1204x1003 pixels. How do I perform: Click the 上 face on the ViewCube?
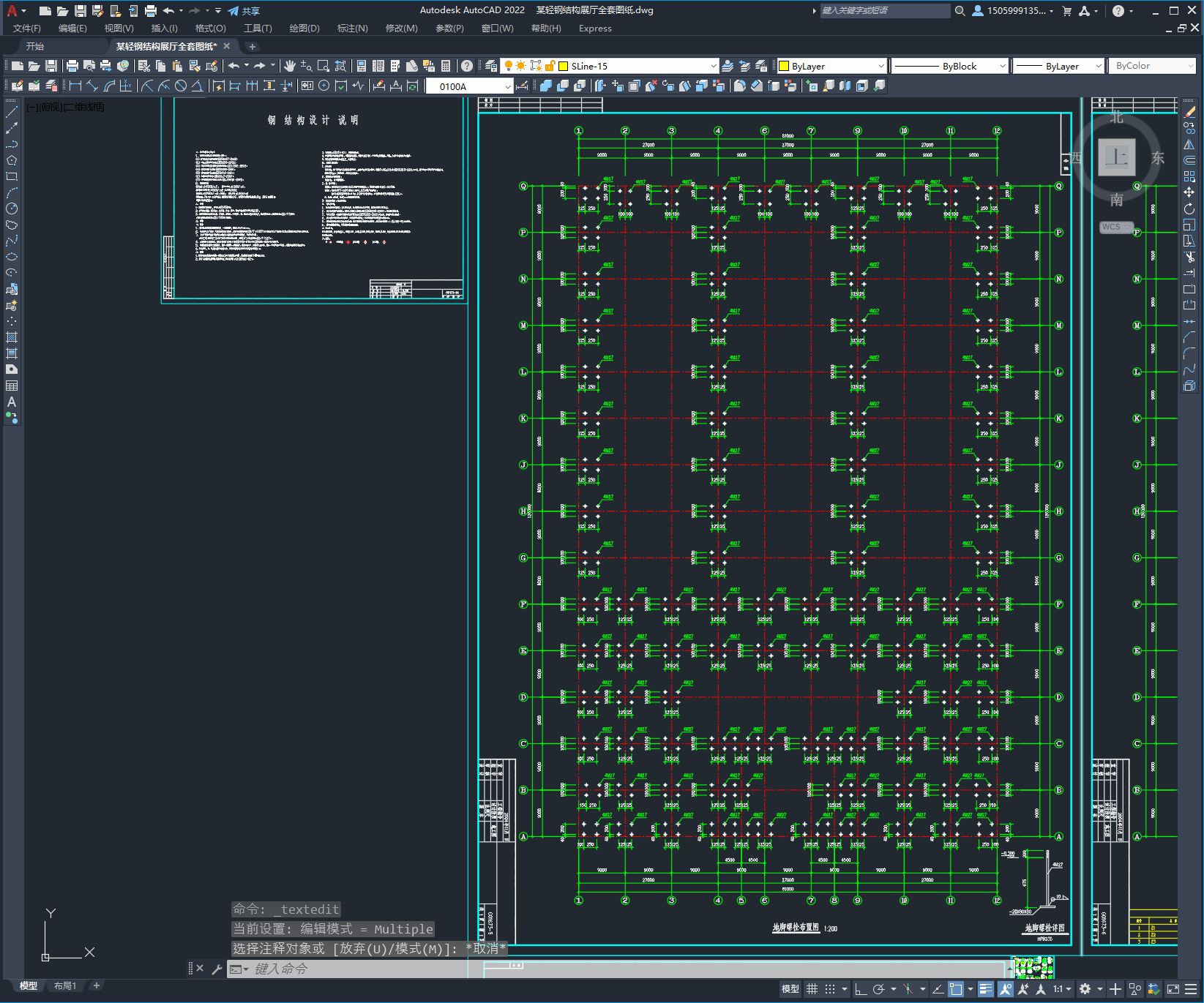click(1117, 157)
